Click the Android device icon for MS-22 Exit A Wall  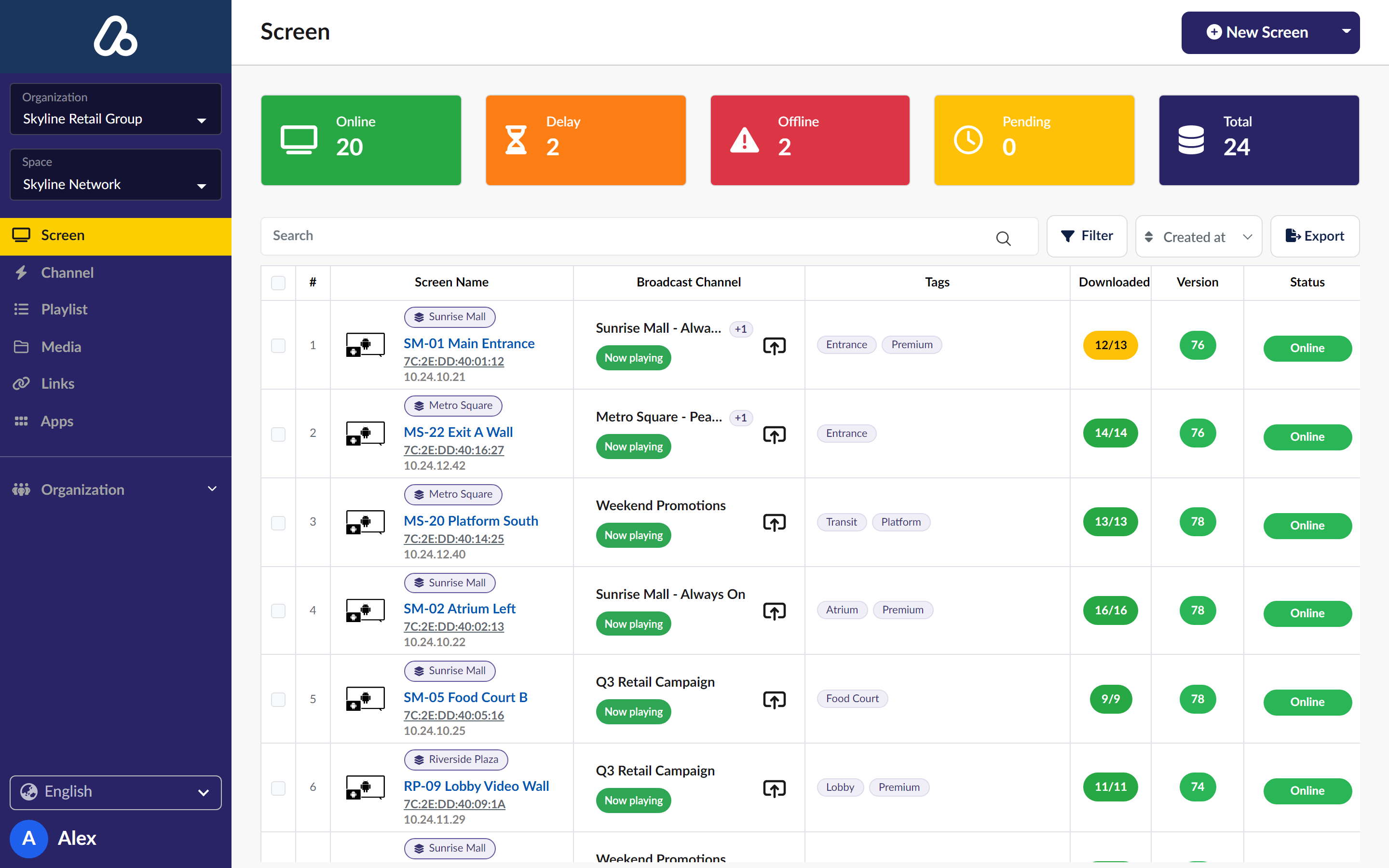click(x=365, y=434)
